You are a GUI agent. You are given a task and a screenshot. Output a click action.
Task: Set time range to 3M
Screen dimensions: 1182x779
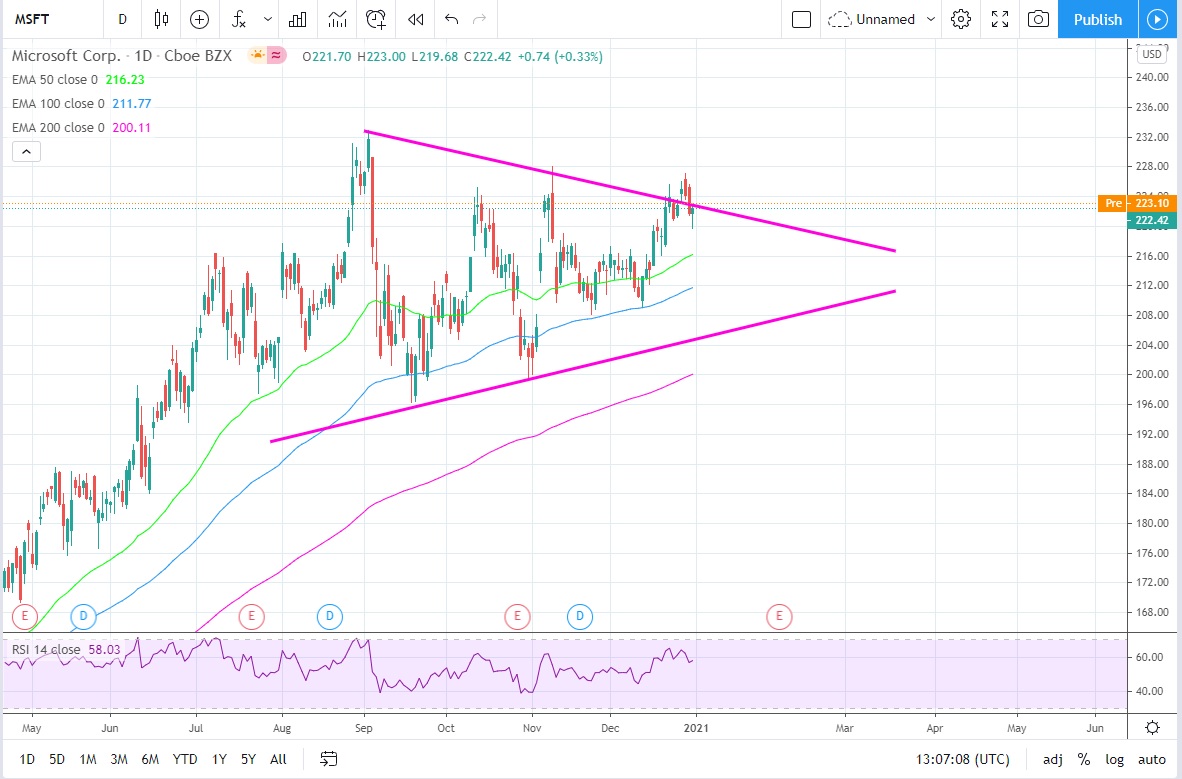click(x=119, y=759)
